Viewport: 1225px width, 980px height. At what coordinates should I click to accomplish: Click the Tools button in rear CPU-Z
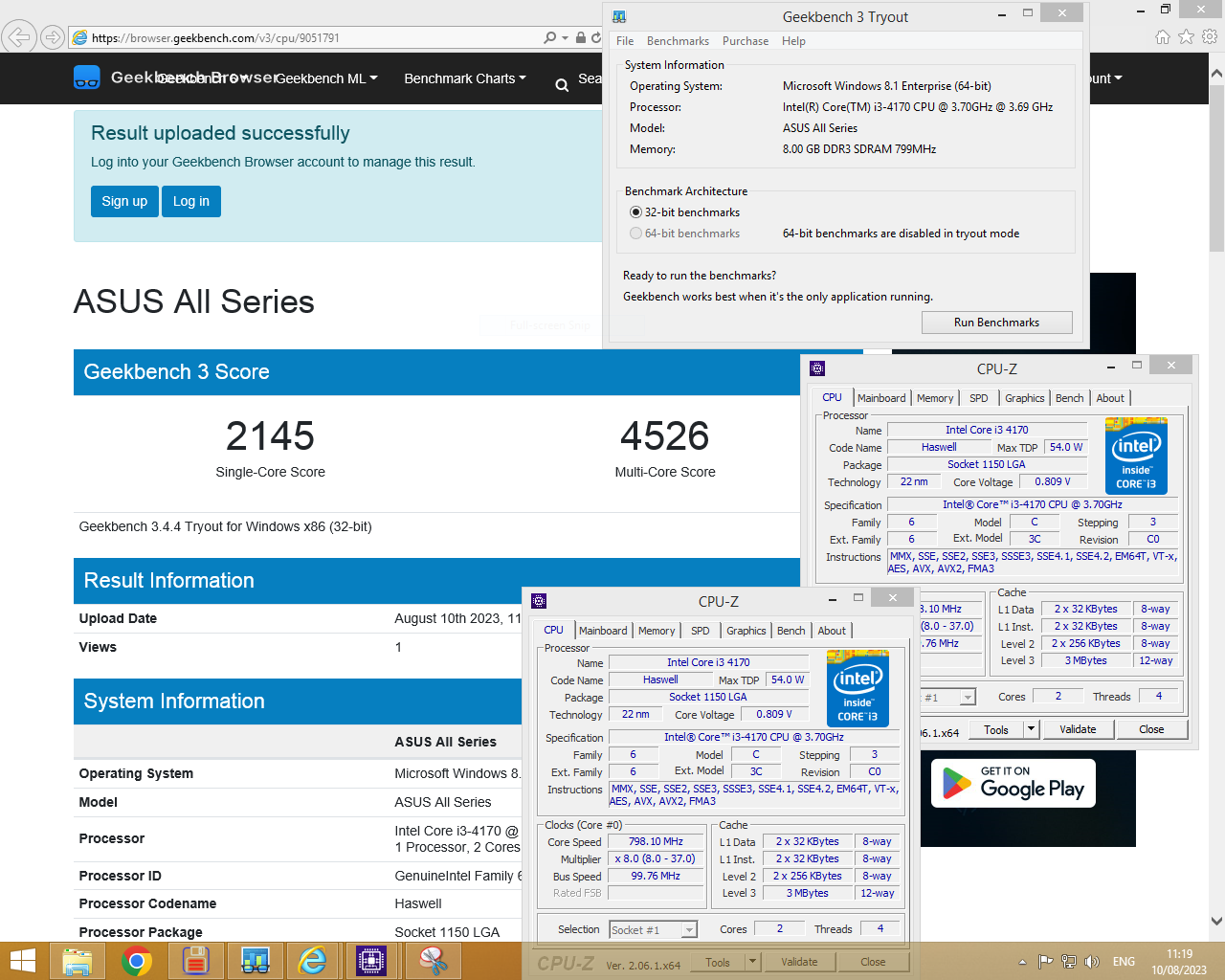[x=996, y=729]
